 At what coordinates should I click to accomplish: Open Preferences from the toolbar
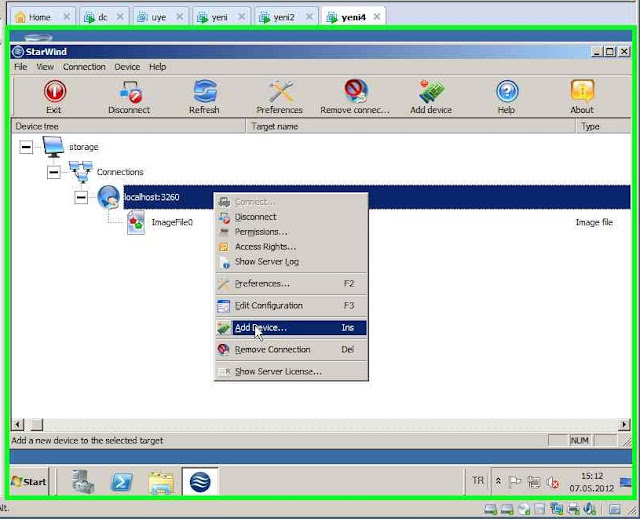click(280, 91)
